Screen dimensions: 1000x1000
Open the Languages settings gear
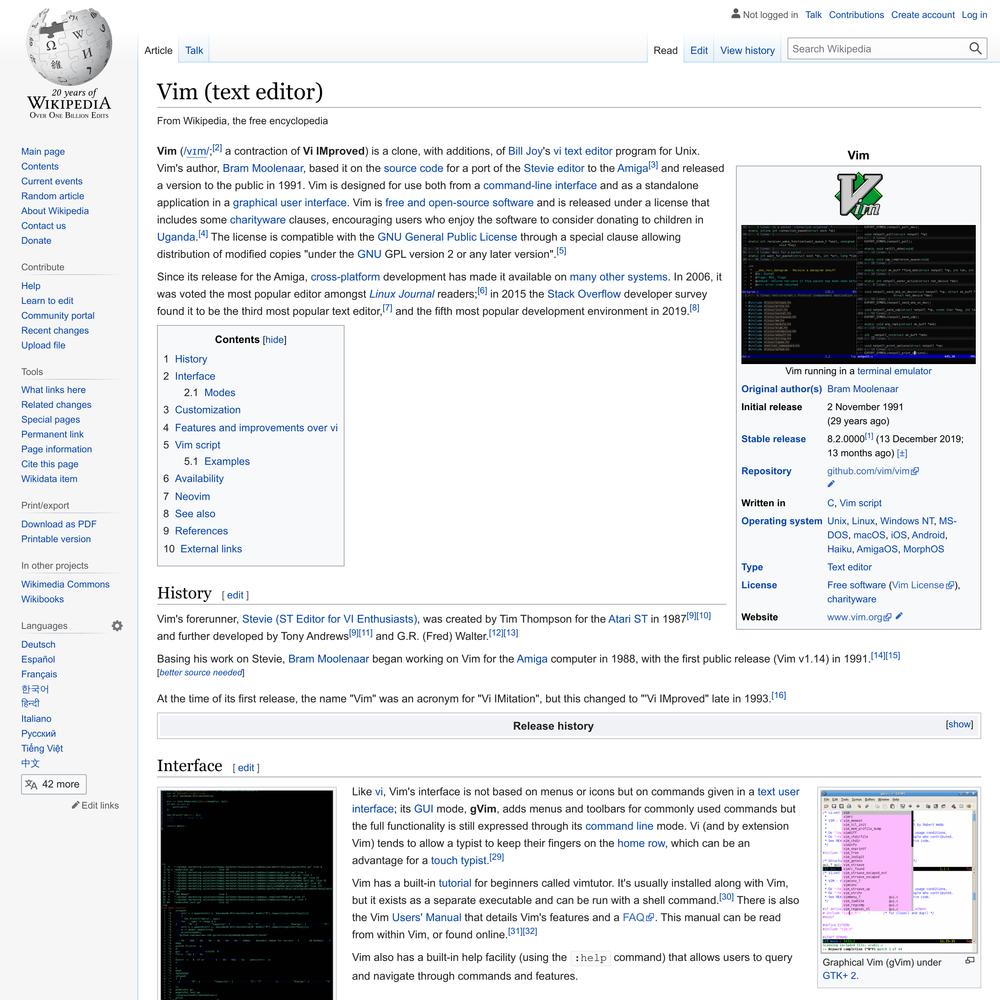(117, 626)
